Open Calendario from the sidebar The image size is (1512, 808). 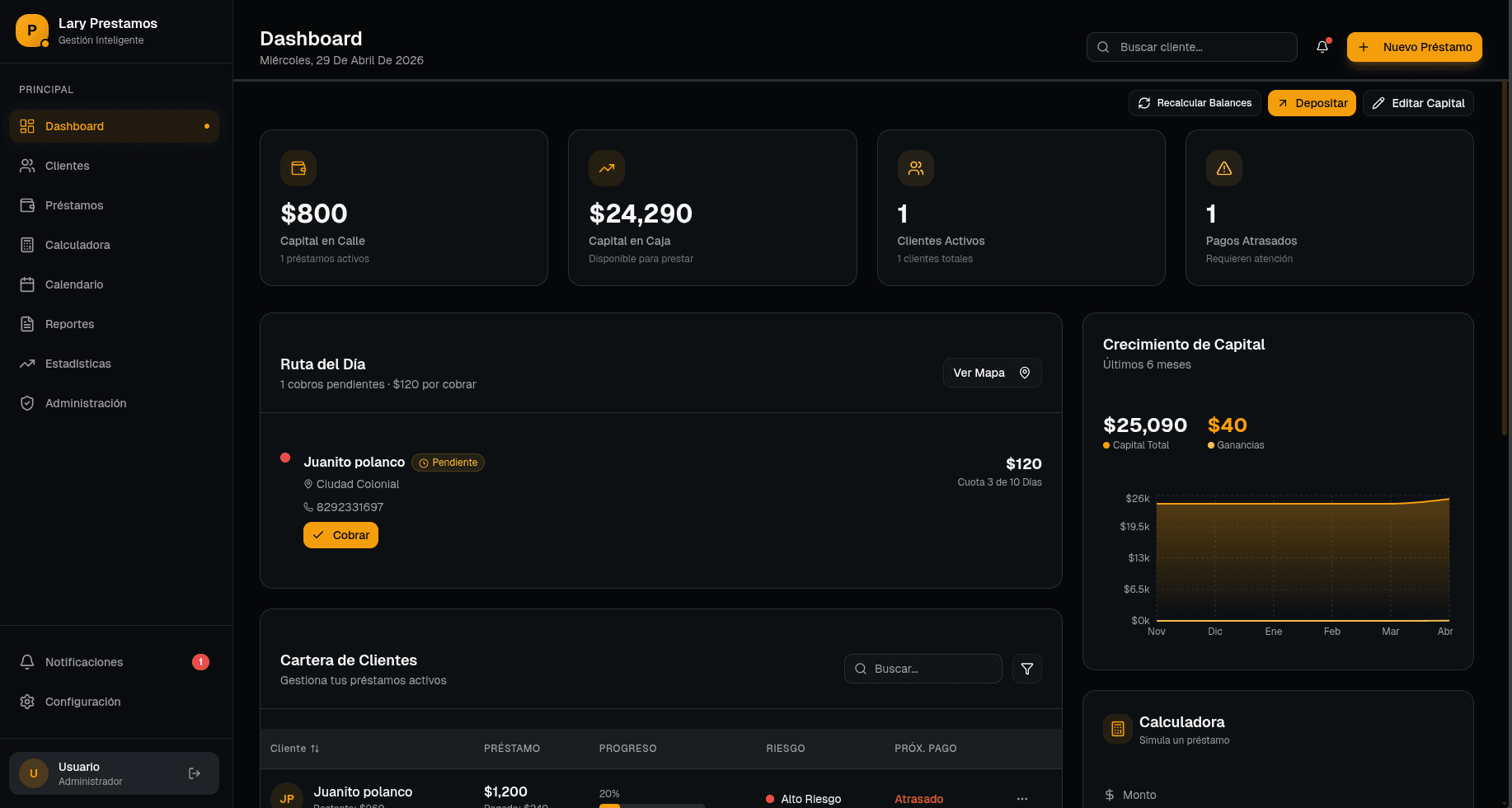(74, 284)
